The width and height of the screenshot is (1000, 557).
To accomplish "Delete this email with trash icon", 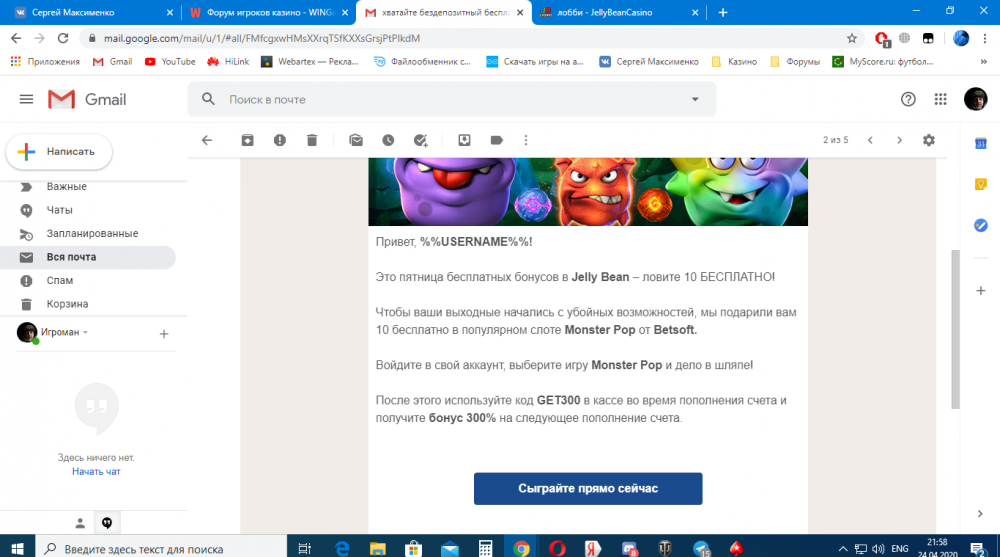I will 312,140.
